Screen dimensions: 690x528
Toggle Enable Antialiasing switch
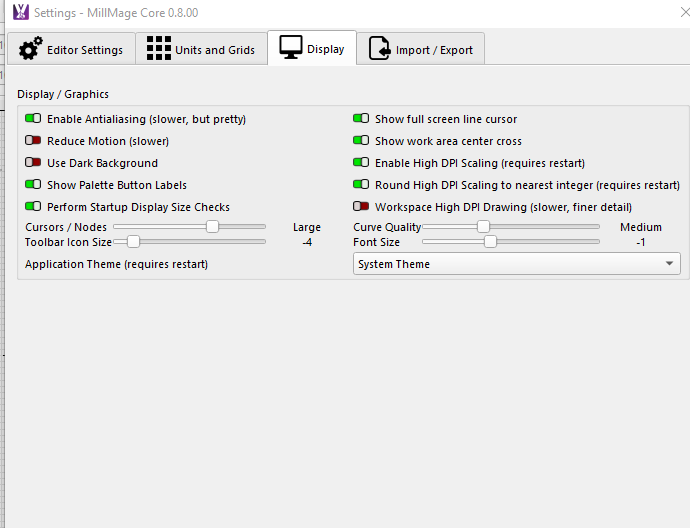point(33,119)
